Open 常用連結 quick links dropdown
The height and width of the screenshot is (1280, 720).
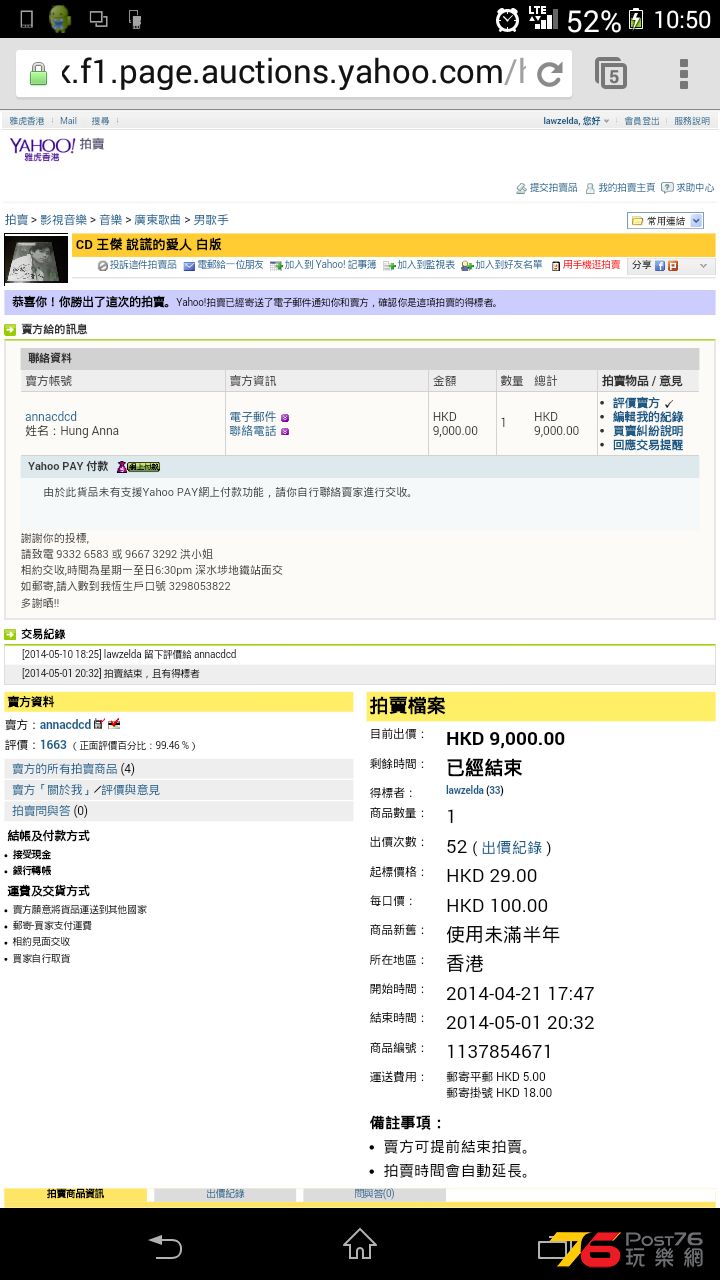click(666, 220)
